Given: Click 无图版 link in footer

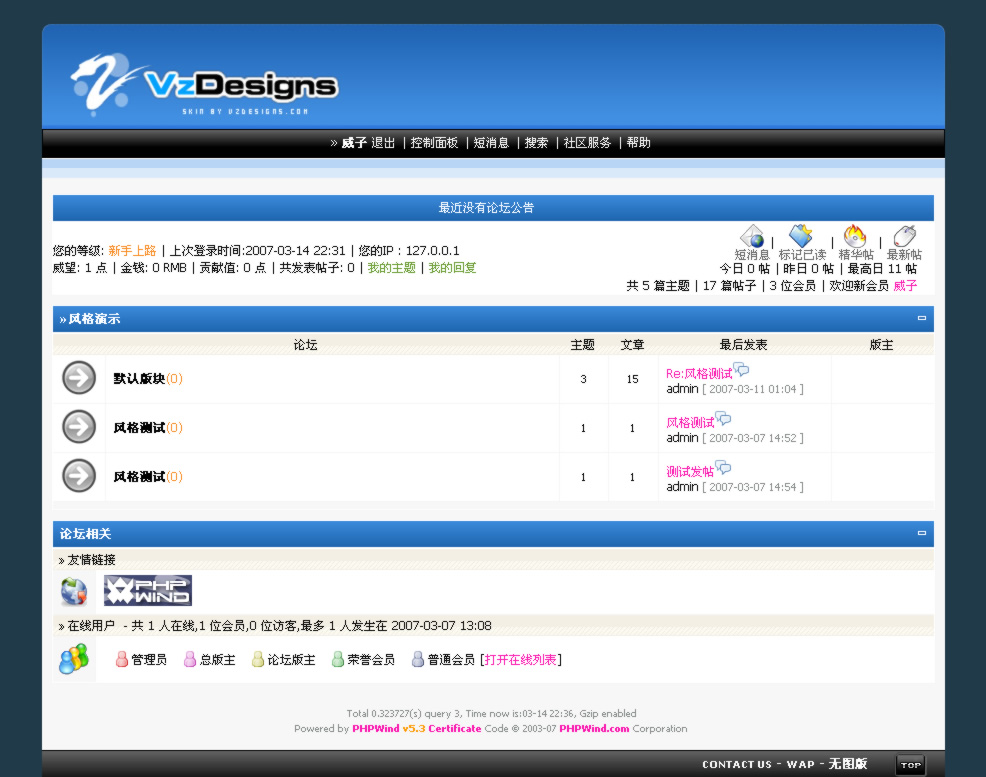Looking at the screenshot, I should click(x=848, y=764).
